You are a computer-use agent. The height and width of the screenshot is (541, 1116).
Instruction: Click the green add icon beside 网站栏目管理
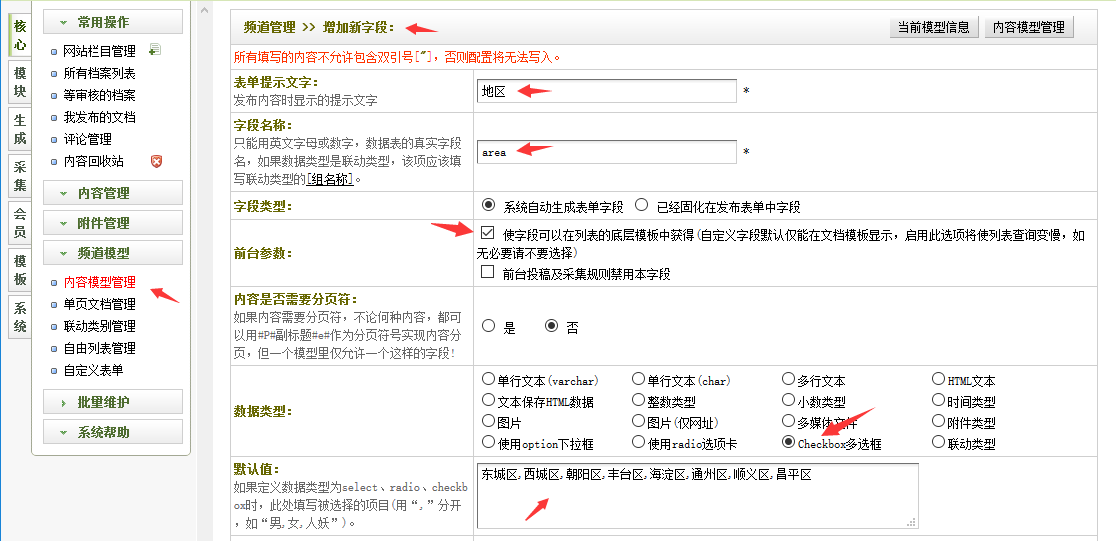click(154, 50)
